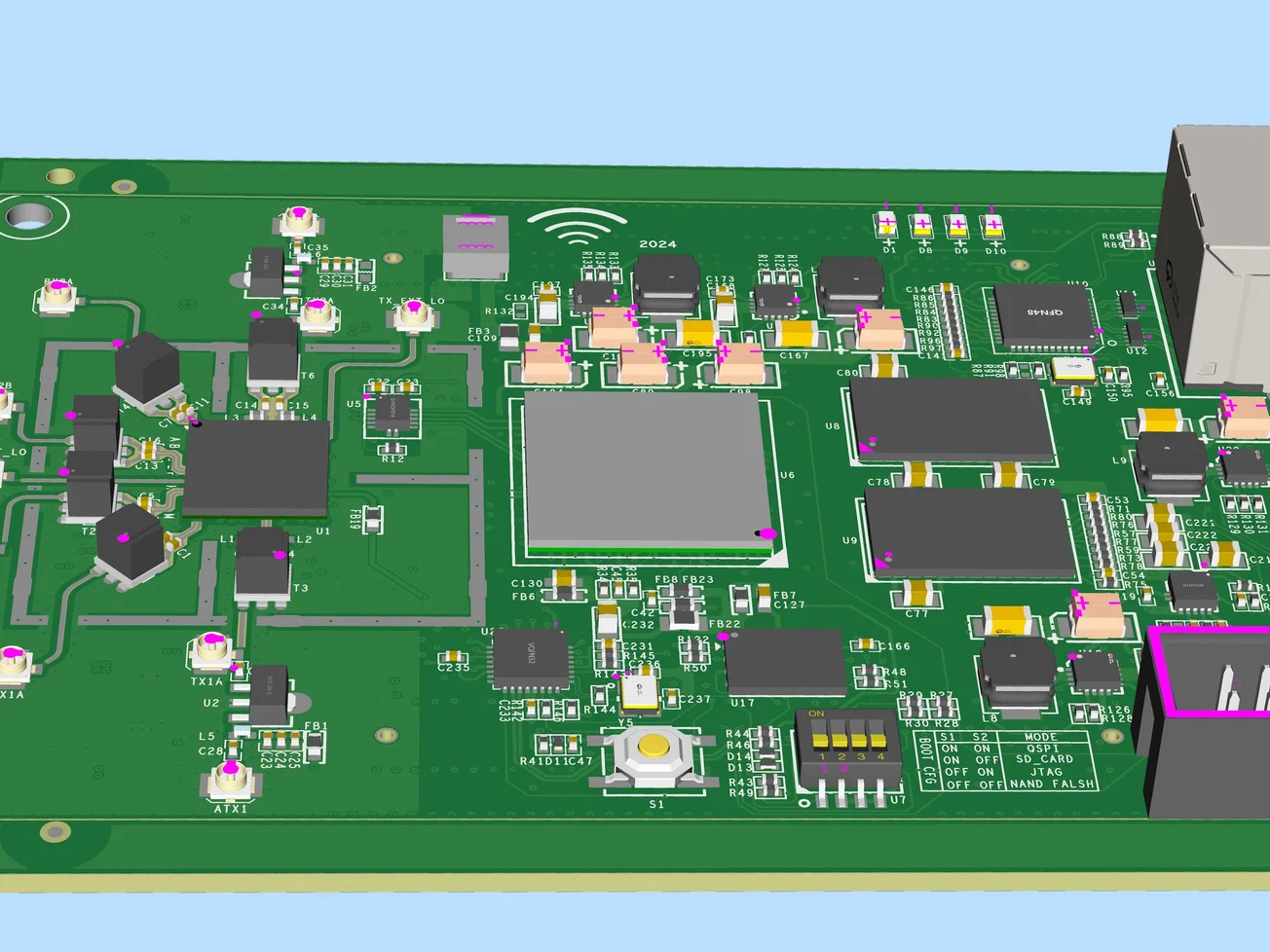Click the MODE heading in boot table
1270x952 pixels.
click(x=1041, y=737)
